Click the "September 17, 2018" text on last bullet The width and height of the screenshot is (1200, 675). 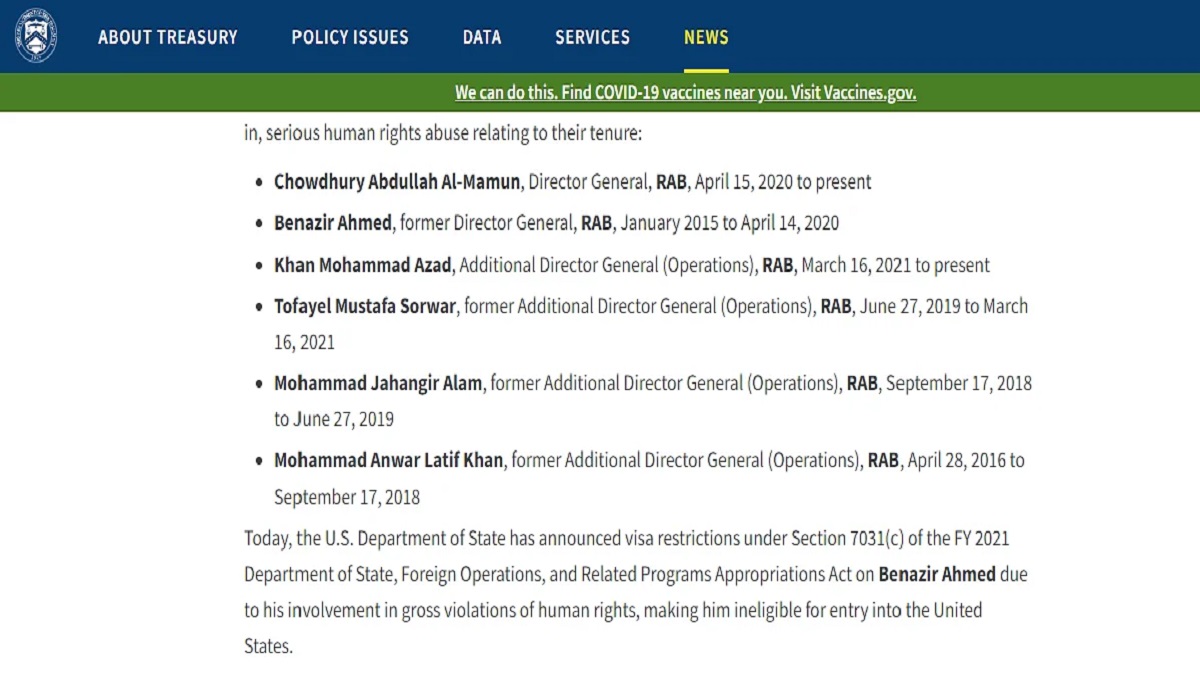coord(347,497)
